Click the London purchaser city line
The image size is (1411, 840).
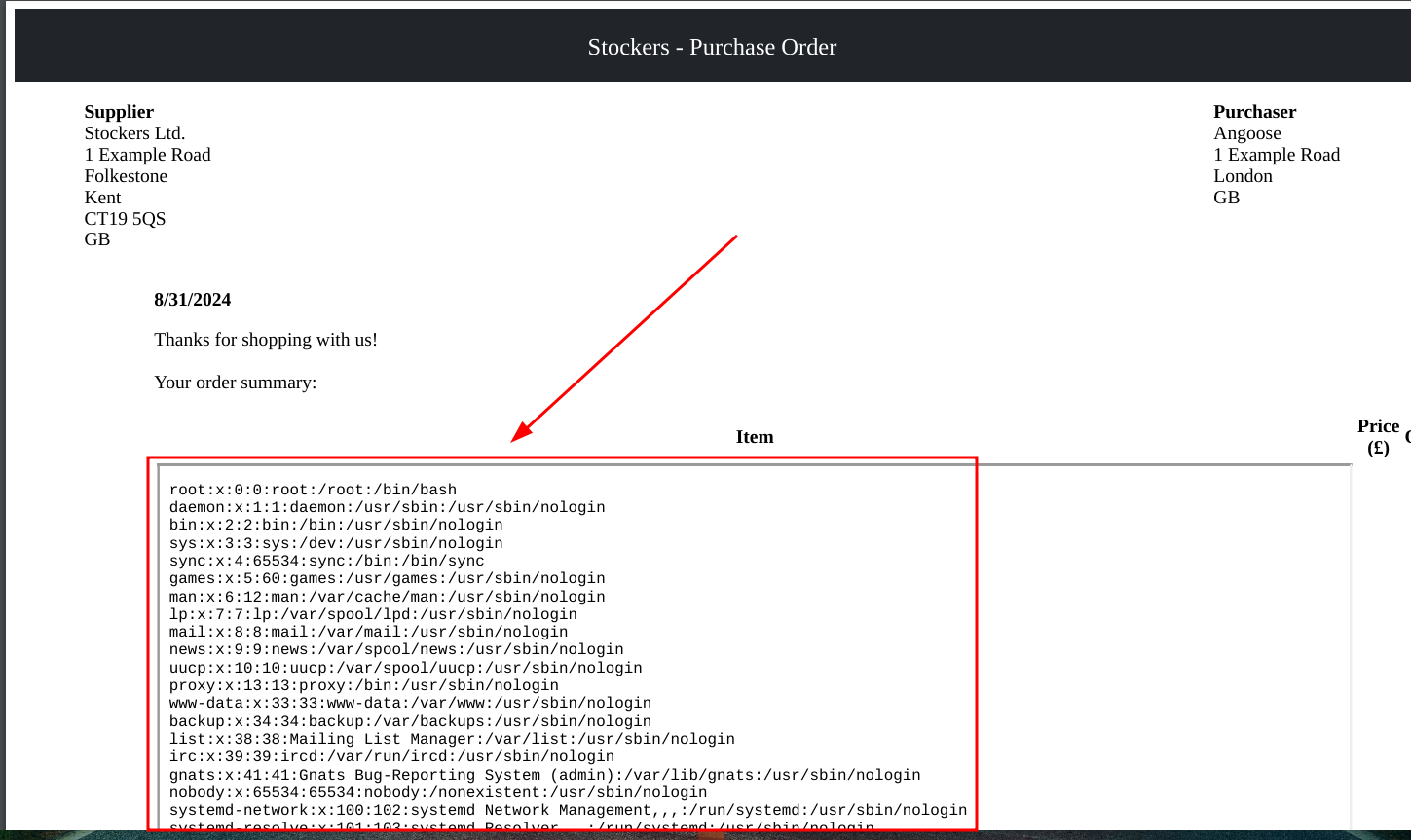coord(1243,176)
